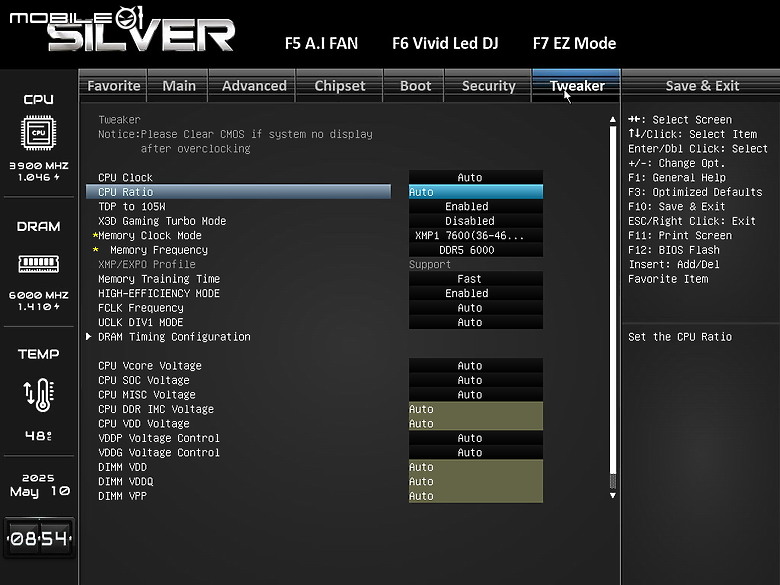Click the 2025 May 10 date display
Image resolution: width=780 pixels, height=585 pixels.
(x=39, y=485)
